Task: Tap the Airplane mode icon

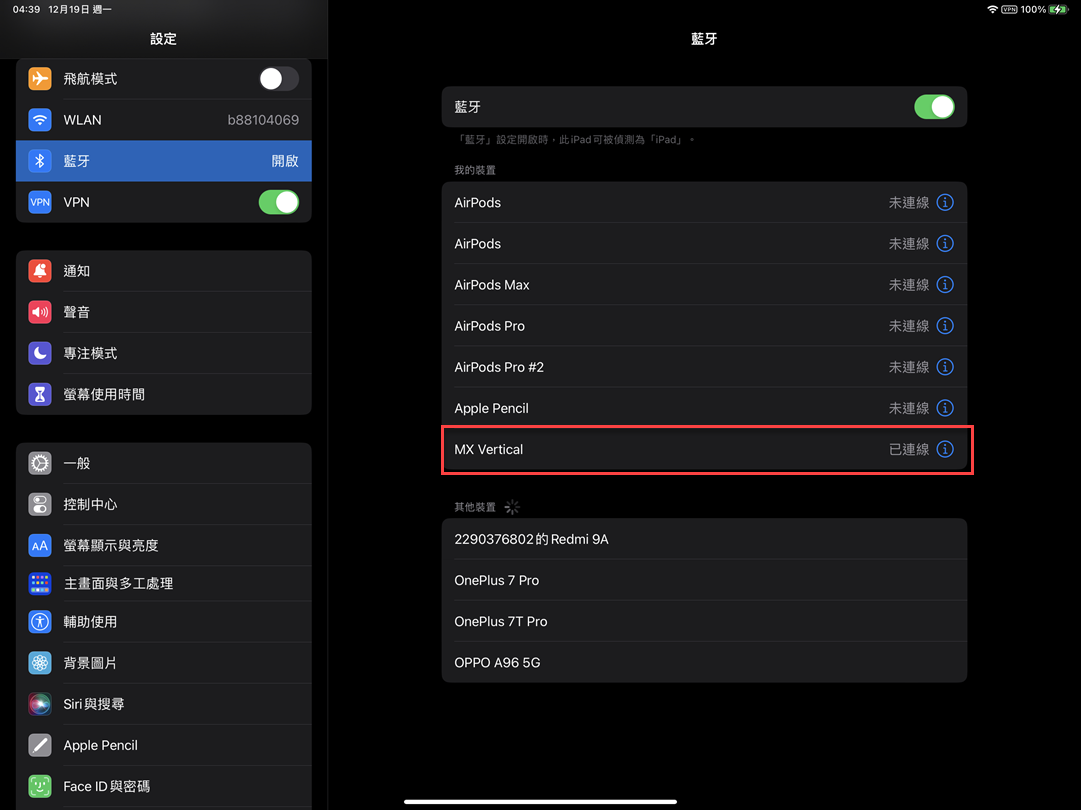Action: (x=40, y=79)
